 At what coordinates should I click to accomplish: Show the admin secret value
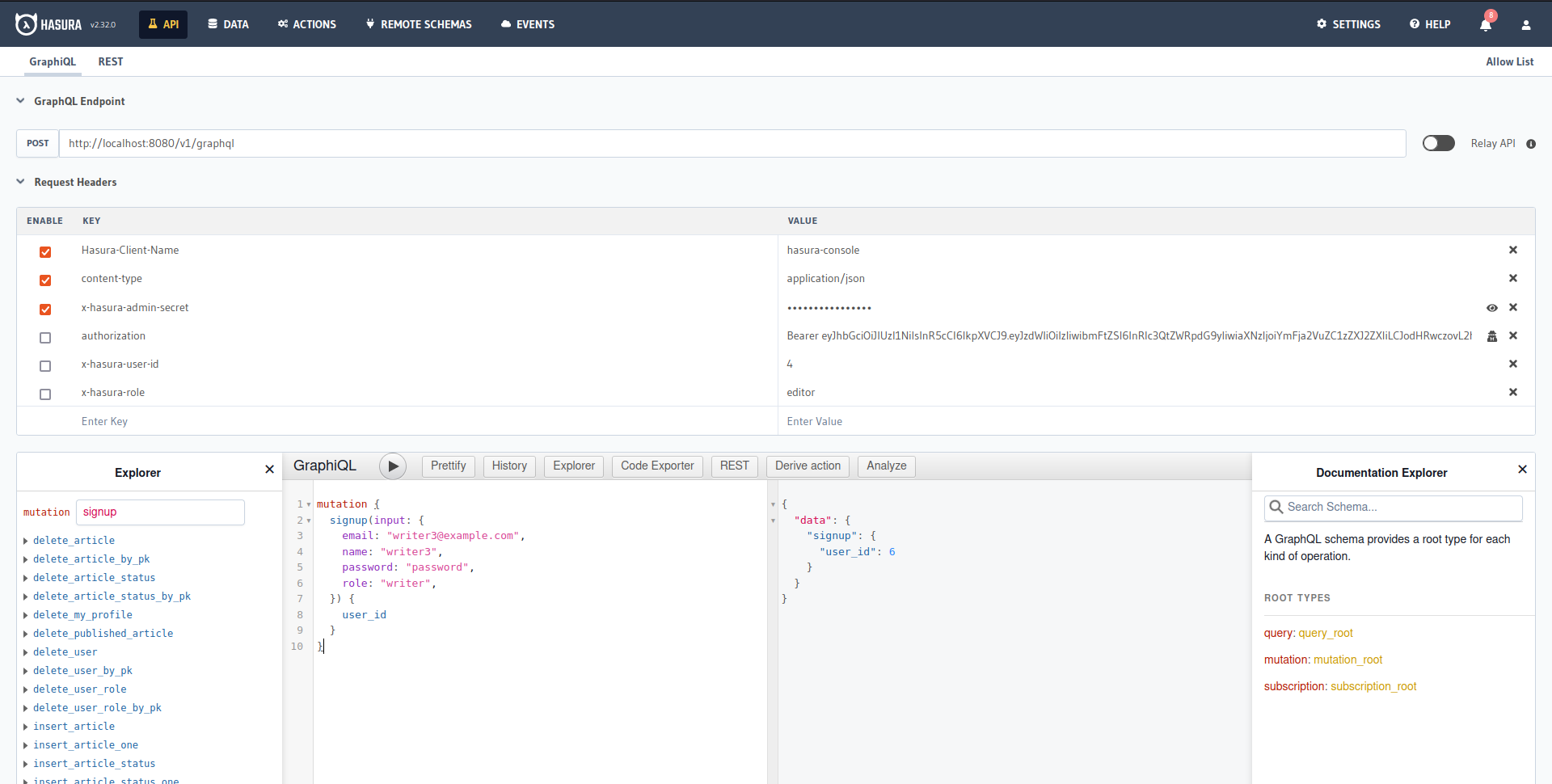point(1492,308)
